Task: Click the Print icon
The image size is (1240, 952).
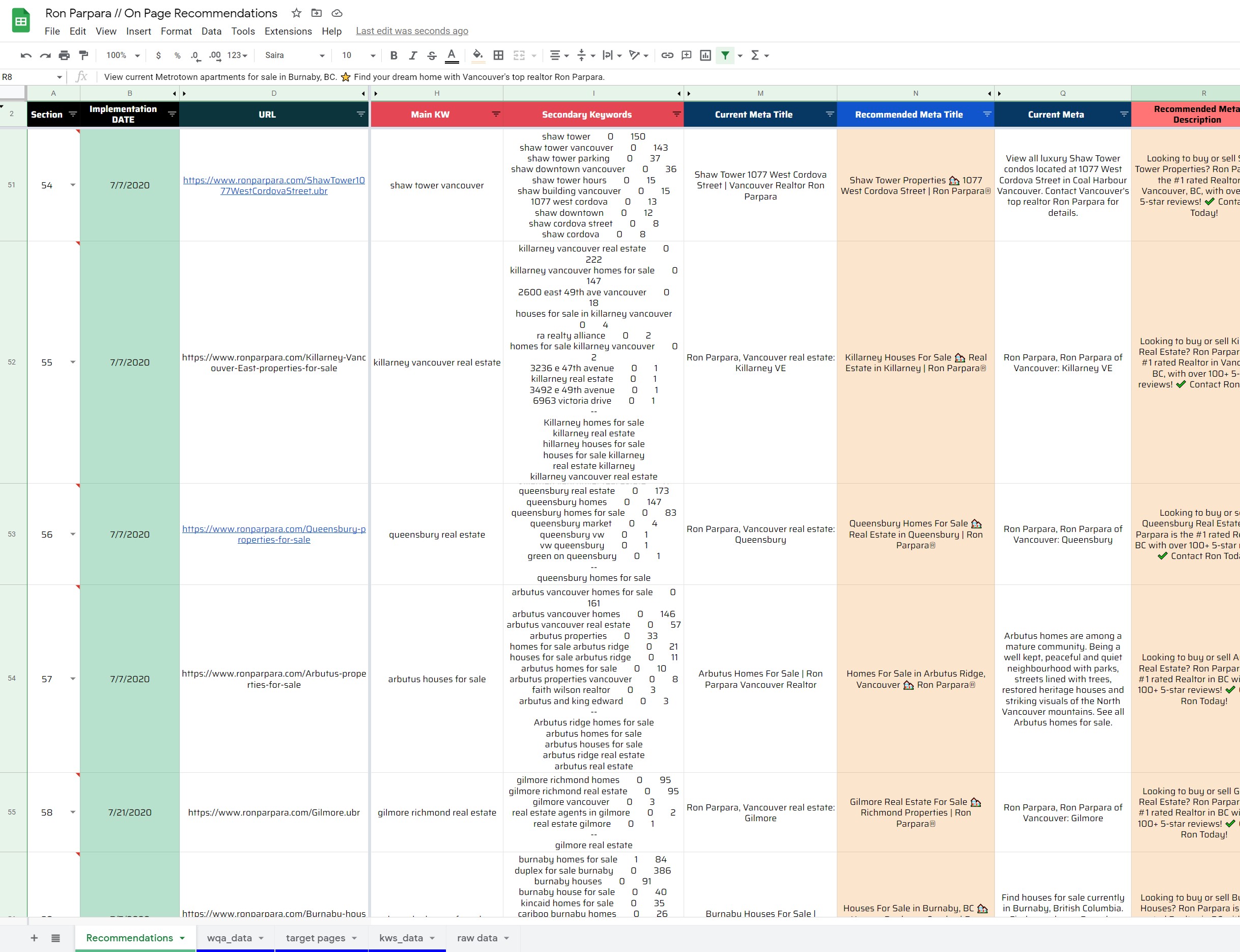Action: pyautogui.click(x=64, y=55)
